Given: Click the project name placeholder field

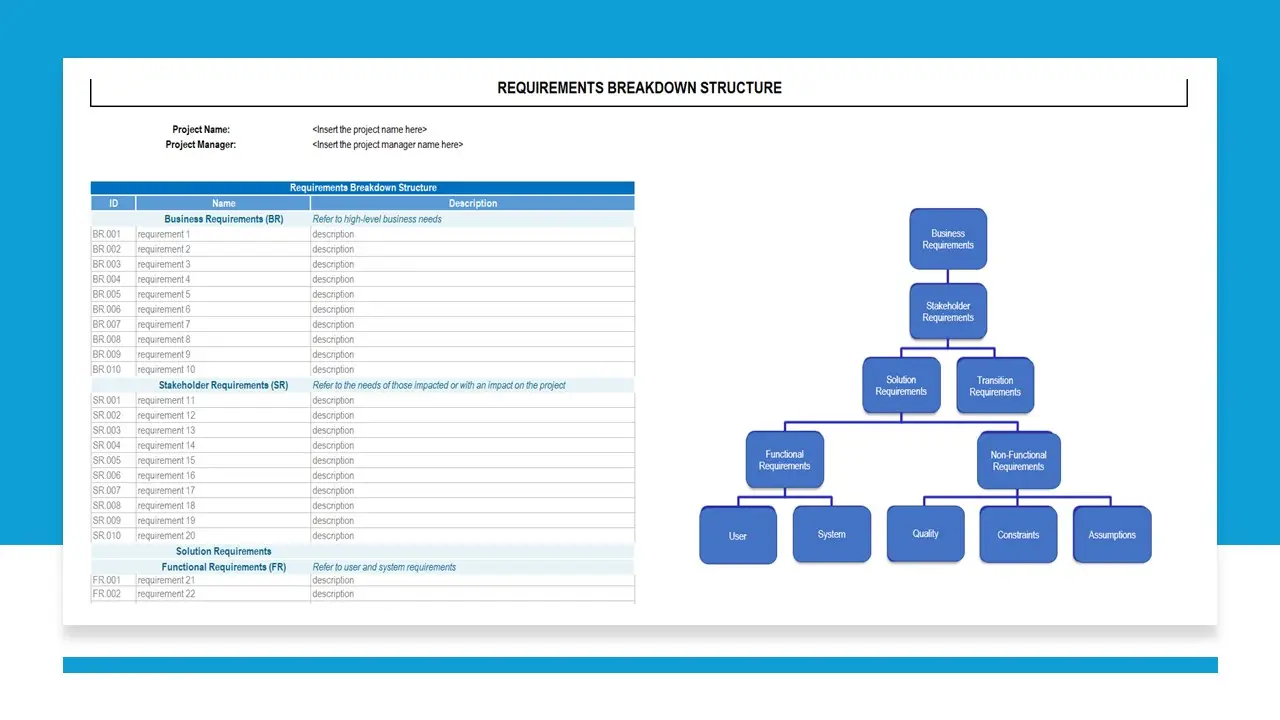Looking at the screenshot, I should (x=369, y=130).
